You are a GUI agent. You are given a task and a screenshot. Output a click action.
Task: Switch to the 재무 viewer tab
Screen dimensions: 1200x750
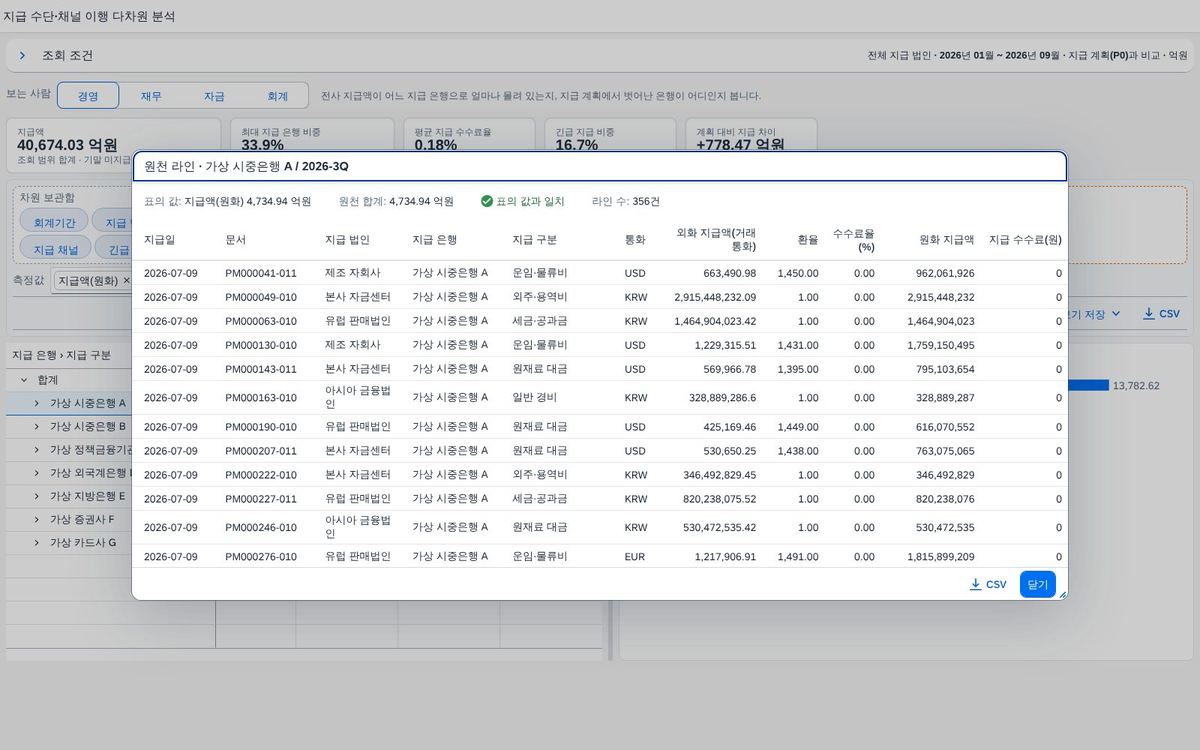(151, 96)
